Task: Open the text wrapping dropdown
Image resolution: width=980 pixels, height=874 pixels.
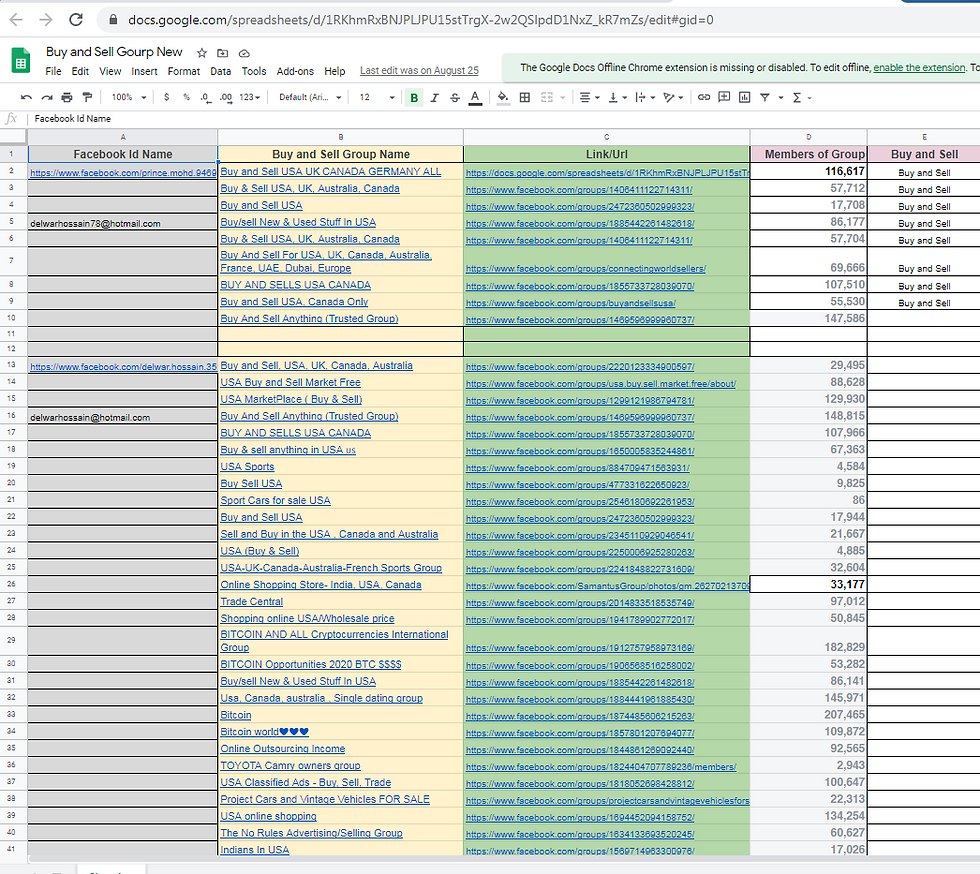Action: pyautogui.click(x=644, y=98)
